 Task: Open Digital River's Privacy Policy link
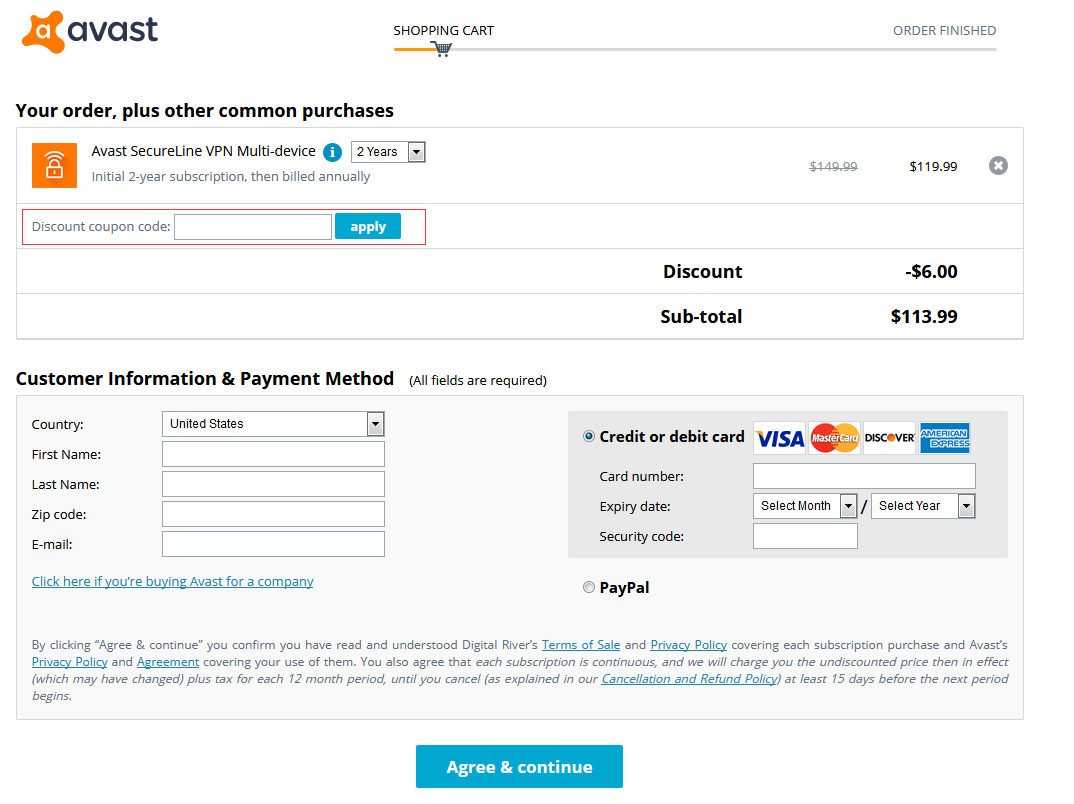pyautogui.click(x=688, y=644)
